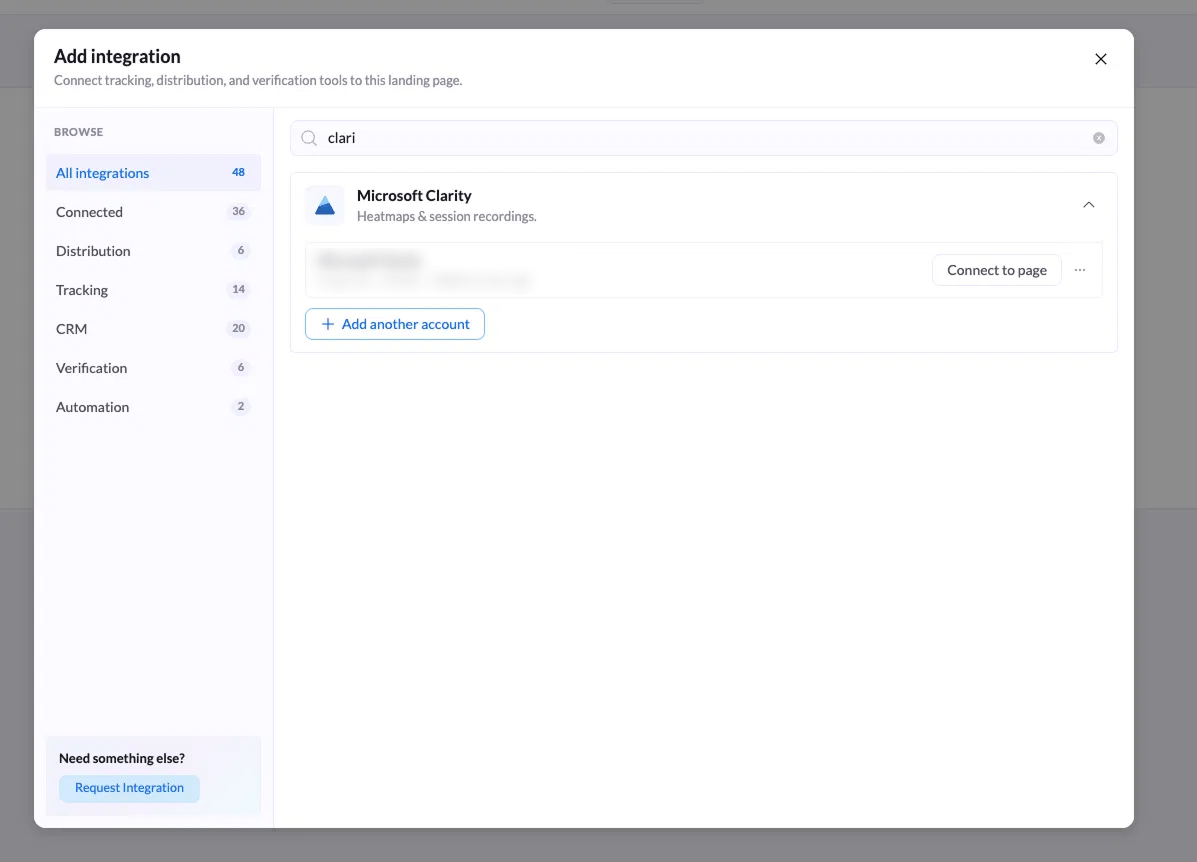The image size is (1197, 862).
Task: Click the magnifying glass search icon
Action: (x=309, y=138)
